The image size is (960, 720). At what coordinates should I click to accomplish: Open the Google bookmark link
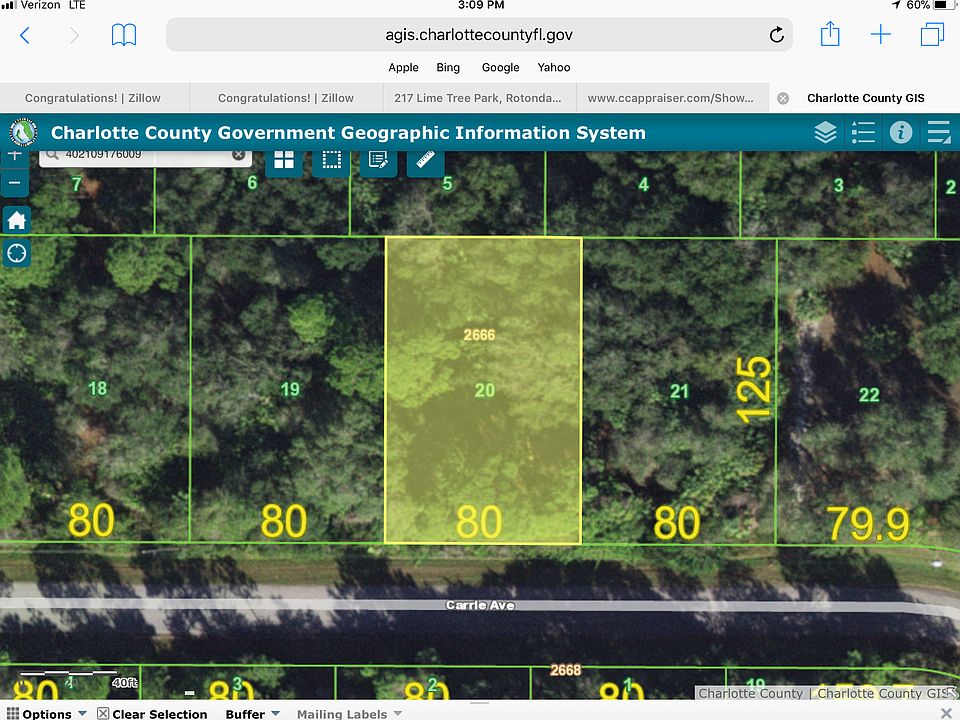coord(500,67)
